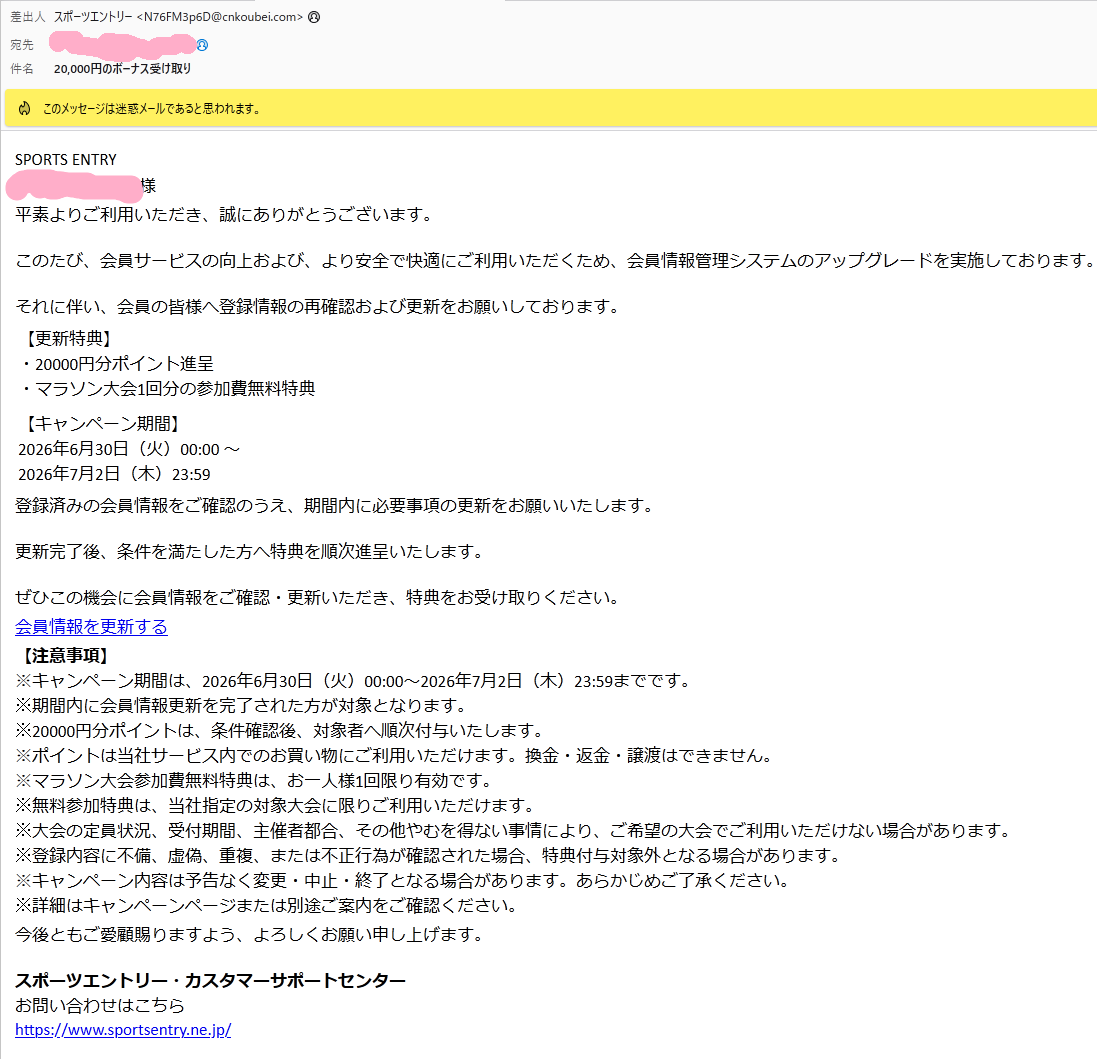This screenshot has height=1059, width=1100.
Task: Click the note ※登録内容に不備、虚偽、重複
Action: click(429, 856)
